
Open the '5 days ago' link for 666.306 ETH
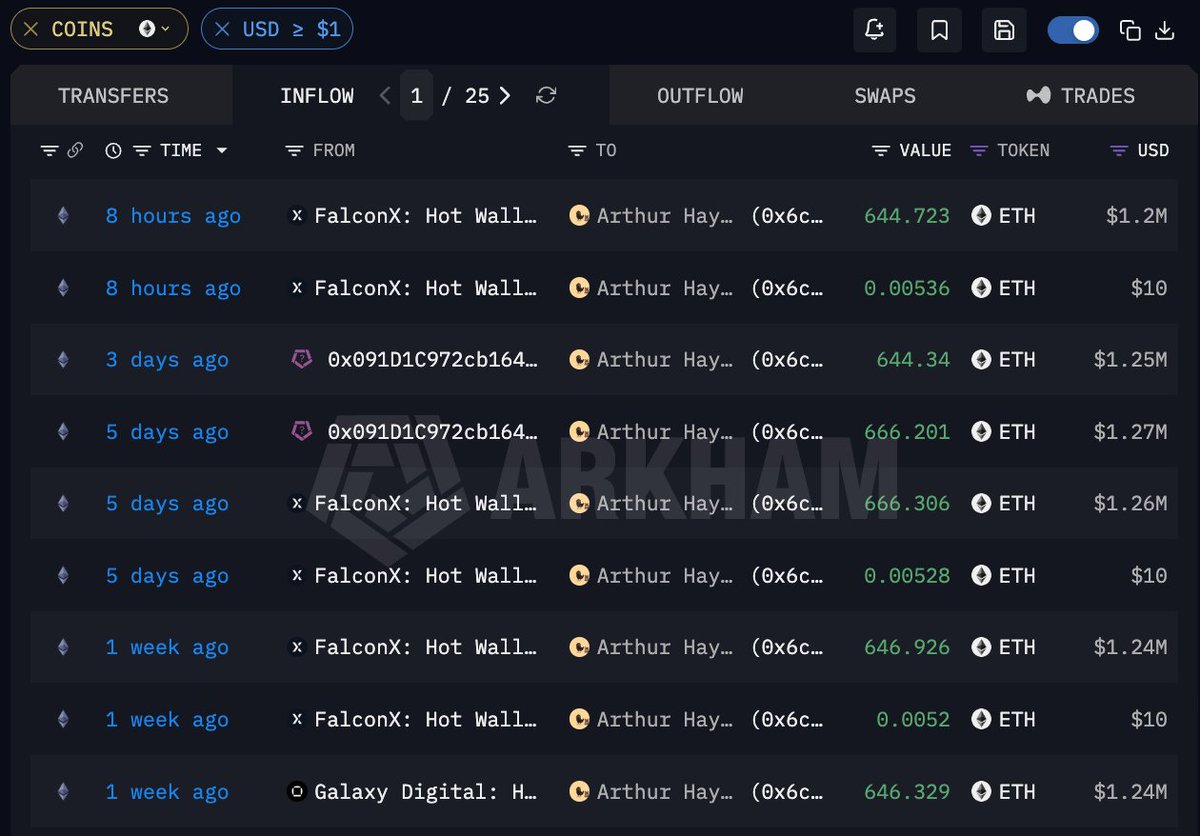pos(167,504)
